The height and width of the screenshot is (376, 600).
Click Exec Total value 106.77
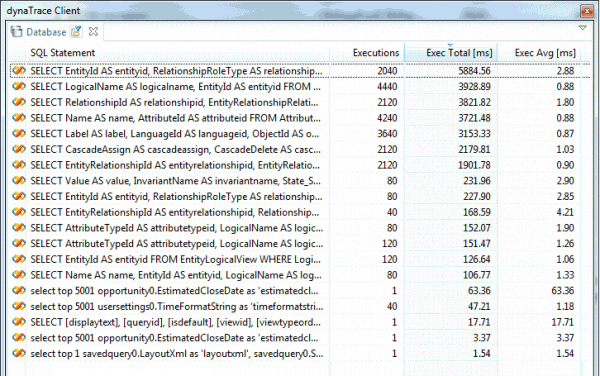click(477, 275)
